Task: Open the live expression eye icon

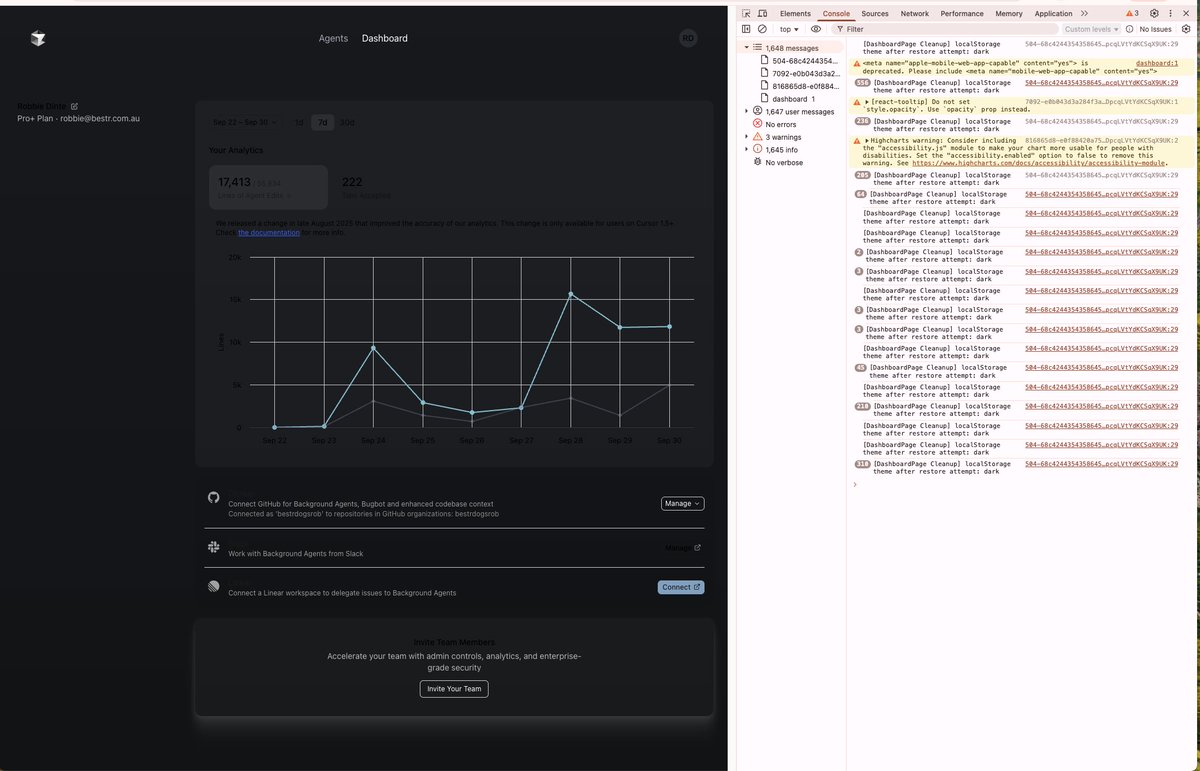Action: pyautogui.click(x=816, y=29)
